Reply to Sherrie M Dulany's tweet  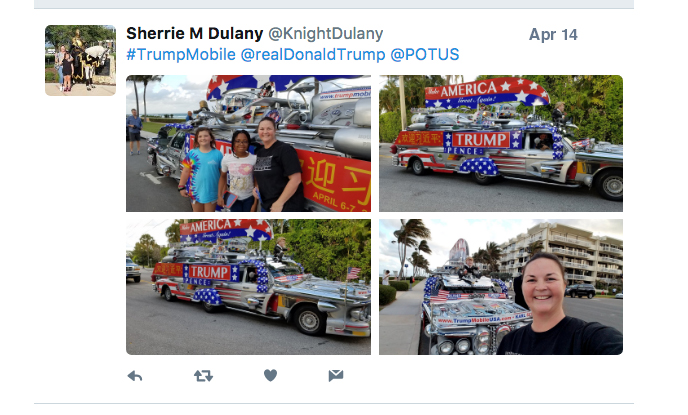click(135, 376)
